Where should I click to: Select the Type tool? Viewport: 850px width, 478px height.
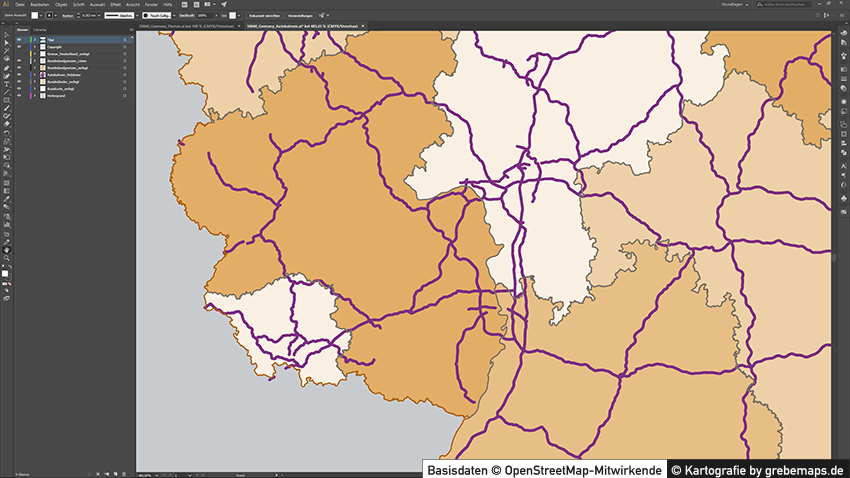pos(6,84)
